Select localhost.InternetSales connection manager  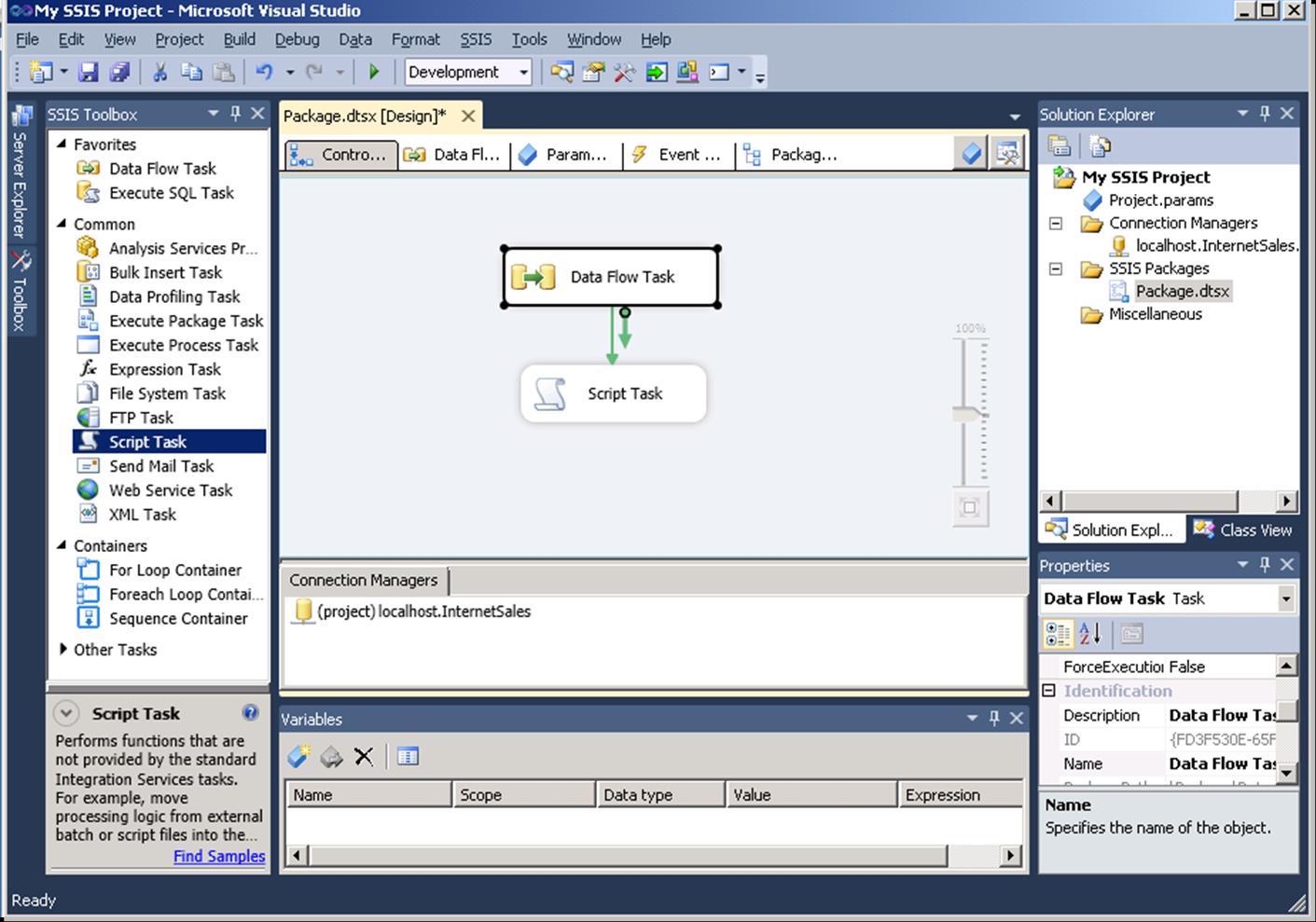(412, 612)
